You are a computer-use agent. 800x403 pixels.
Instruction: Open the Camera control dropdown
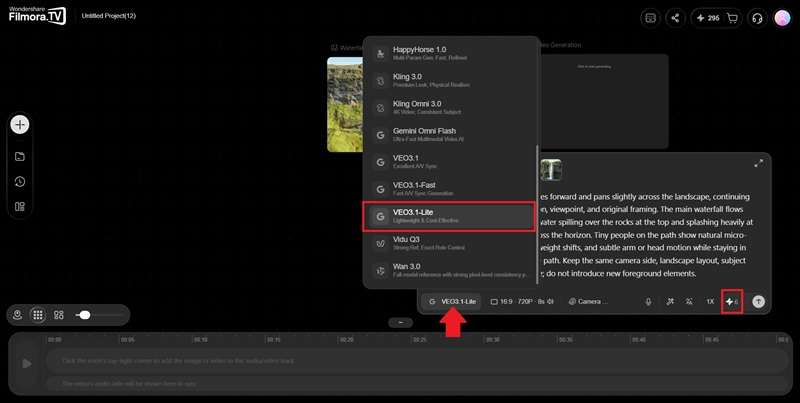tap(588, 301)
